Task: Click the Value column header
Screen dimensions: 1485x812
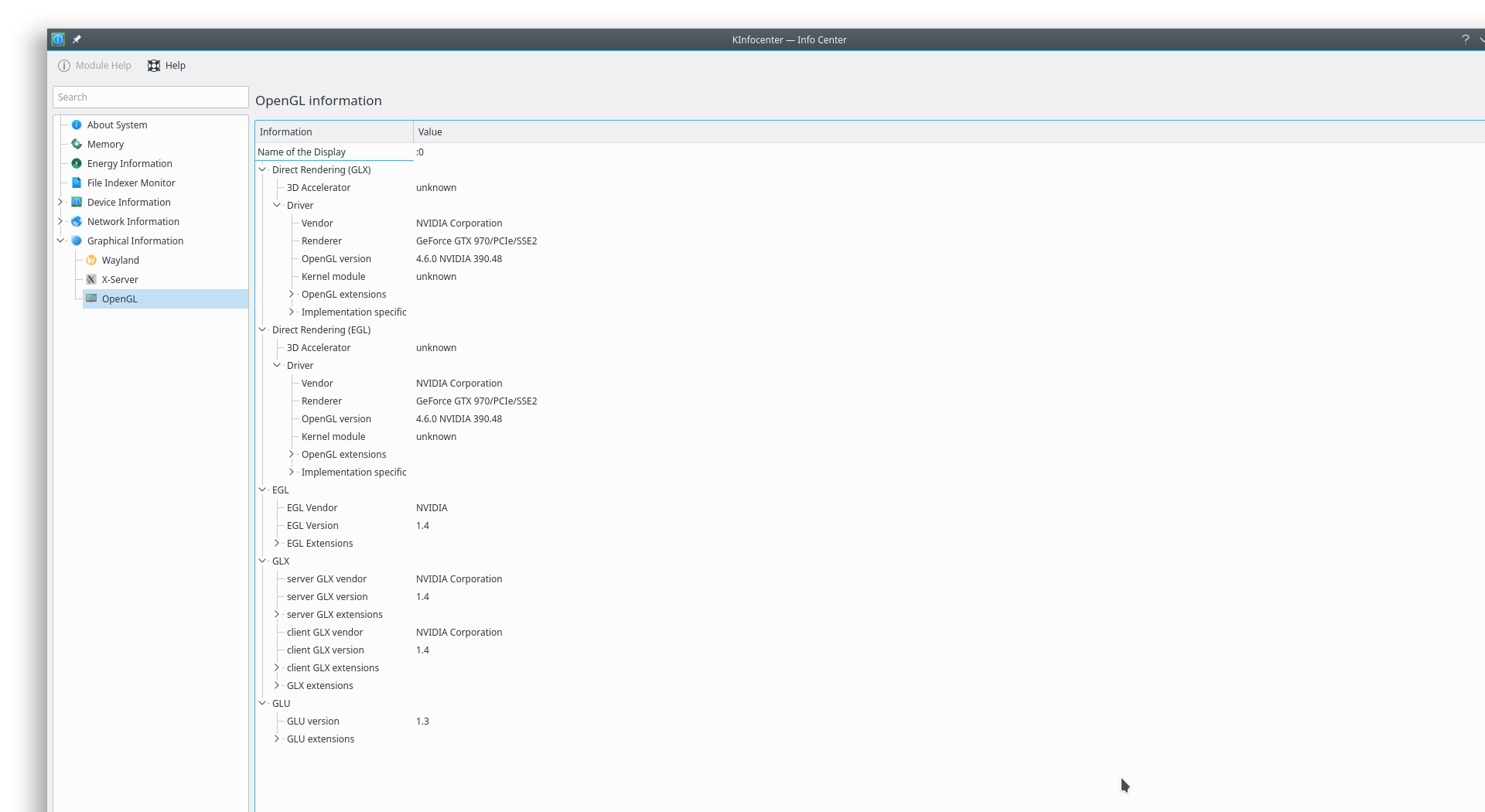Action: [949, 131]
